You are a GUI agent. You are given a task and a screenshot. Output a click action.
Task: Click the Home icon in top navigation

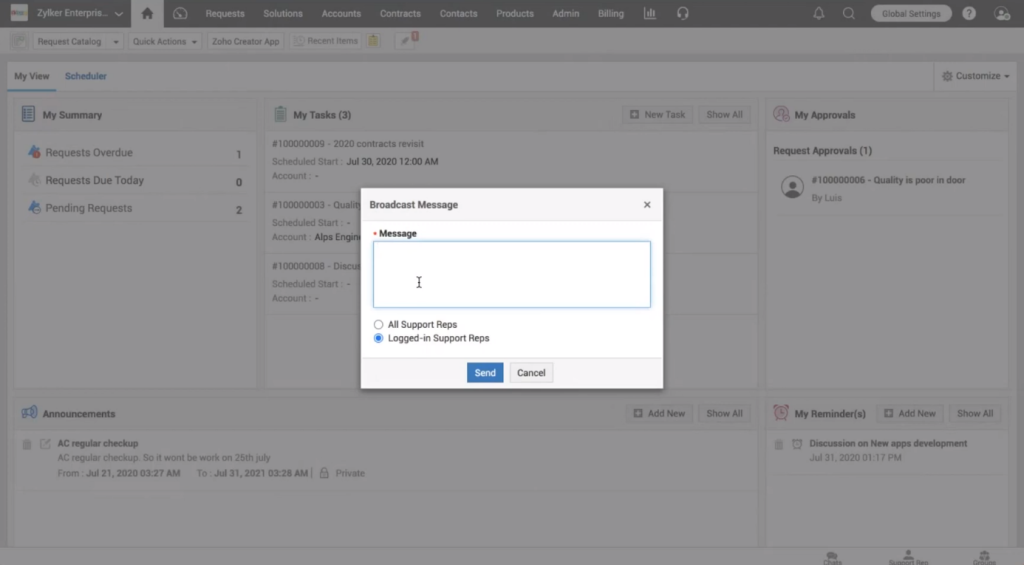[148, 14]
